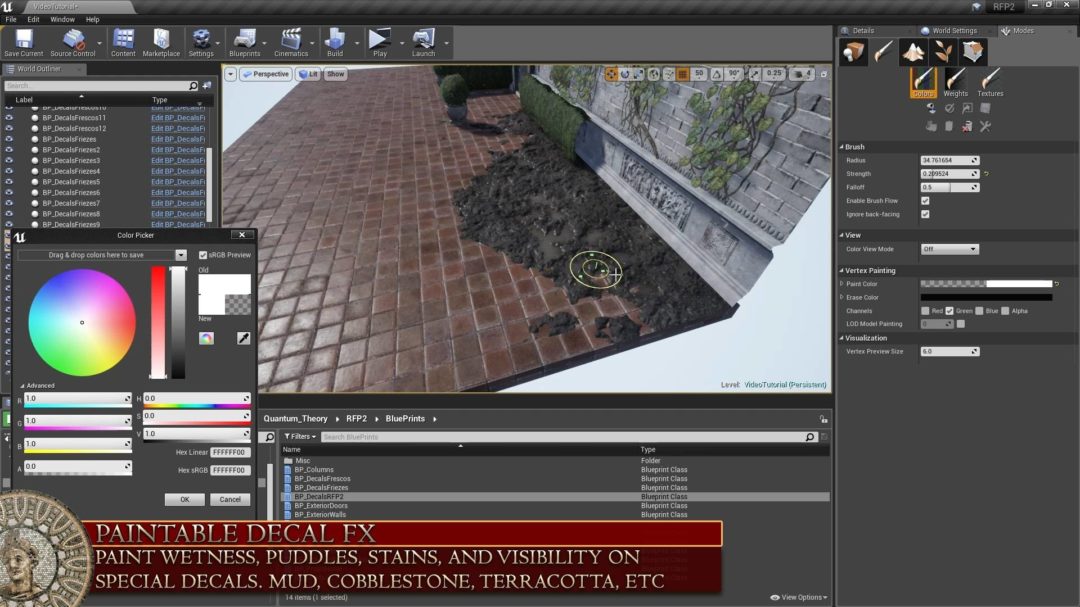
Task: Open the Cinematics toolbar menu
Action: 291,43
